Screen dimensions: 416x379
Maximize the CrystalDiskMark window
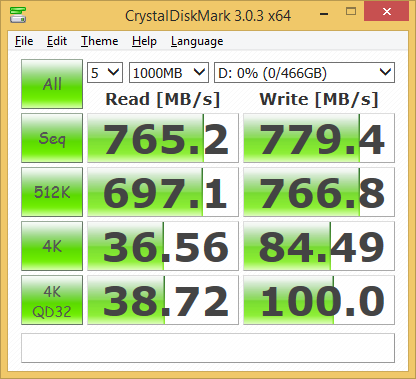click(351, 12)
